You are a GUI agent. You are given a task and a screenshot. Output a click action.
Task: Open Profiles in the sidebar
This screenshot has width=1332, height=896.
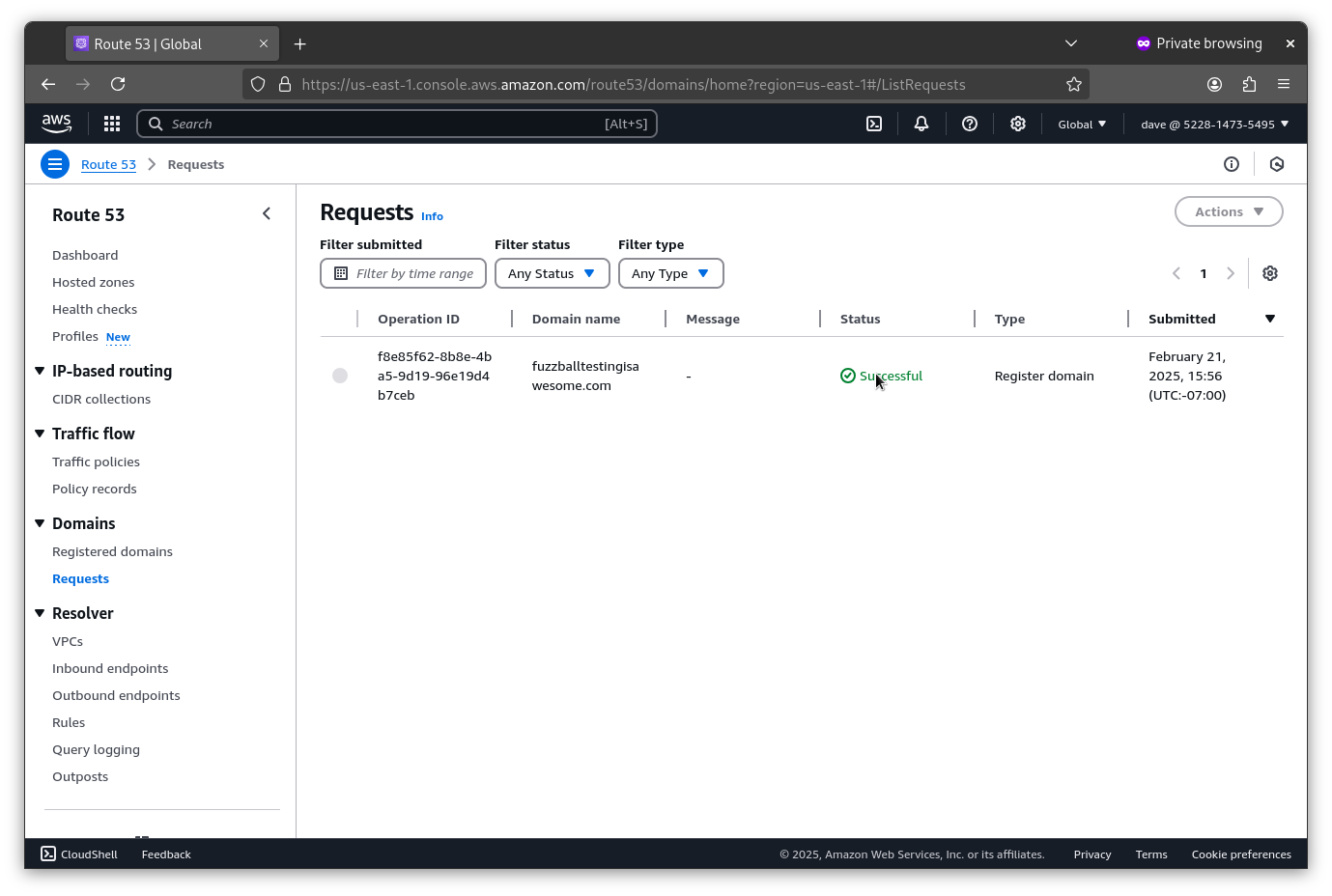coord(75,336)
